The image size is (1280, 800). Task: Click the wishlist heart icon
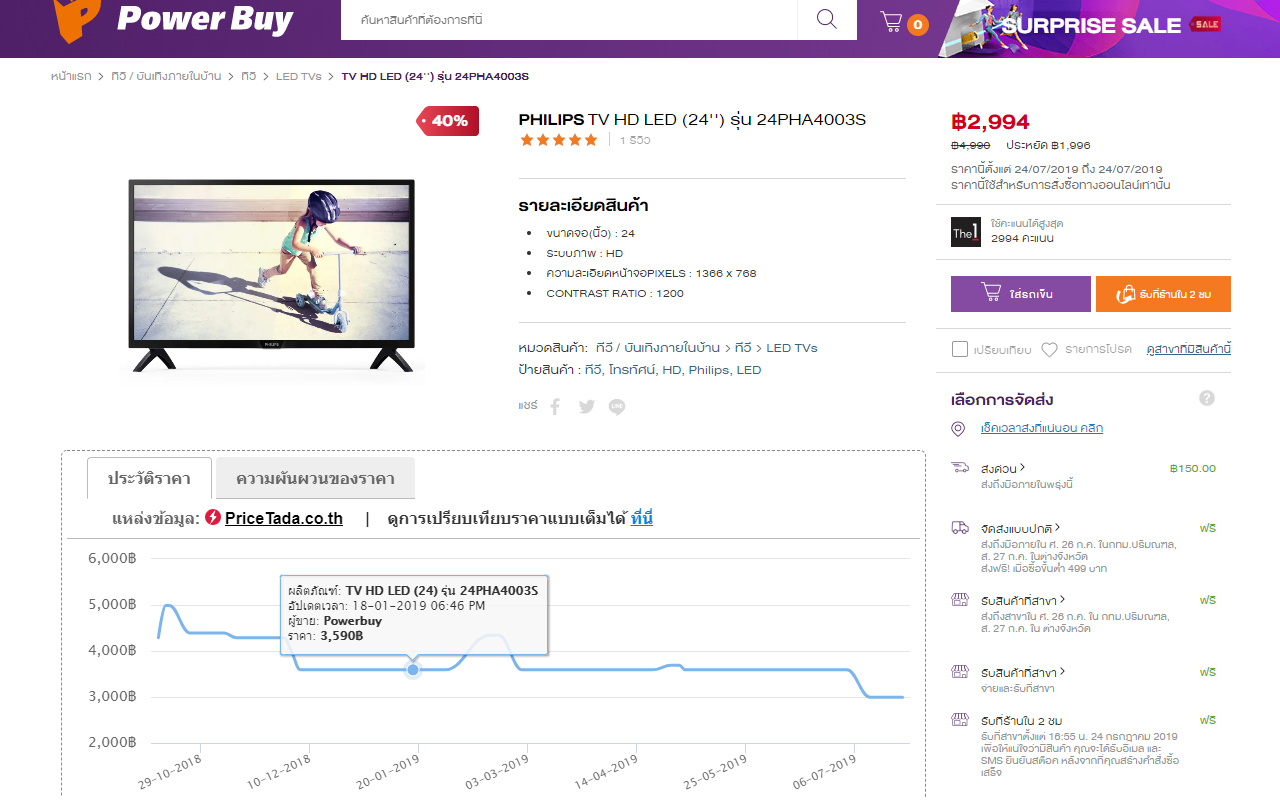pyautogui.click(x=1049, y=350)
